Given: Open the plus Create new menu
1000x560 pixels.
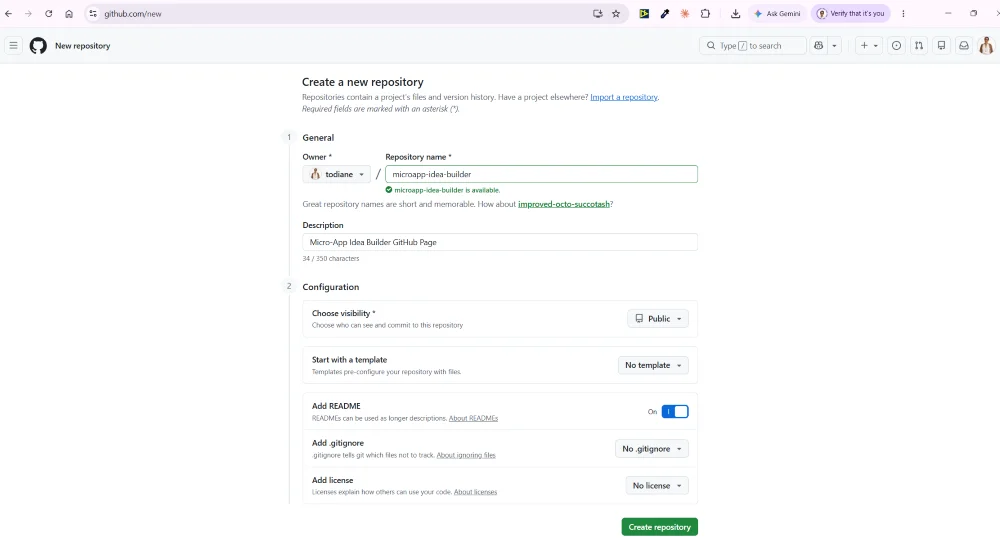Looking at the screenshot, I should (x=868, y=45).
